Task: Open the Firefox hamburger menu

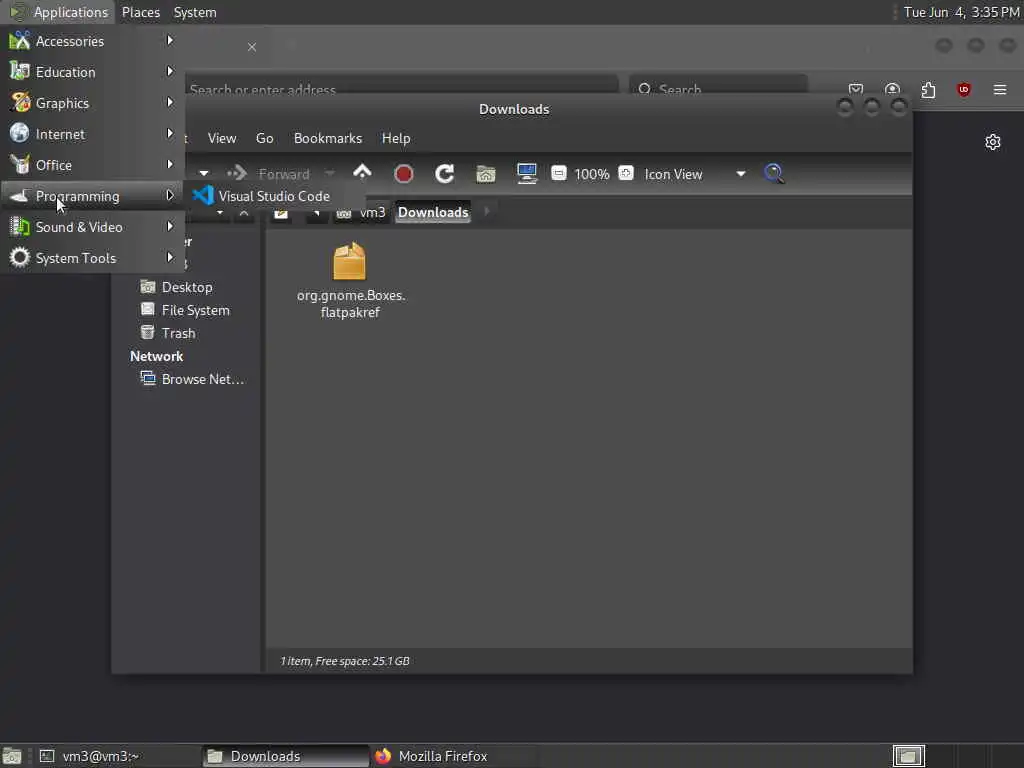Action: coord(1000,89)
